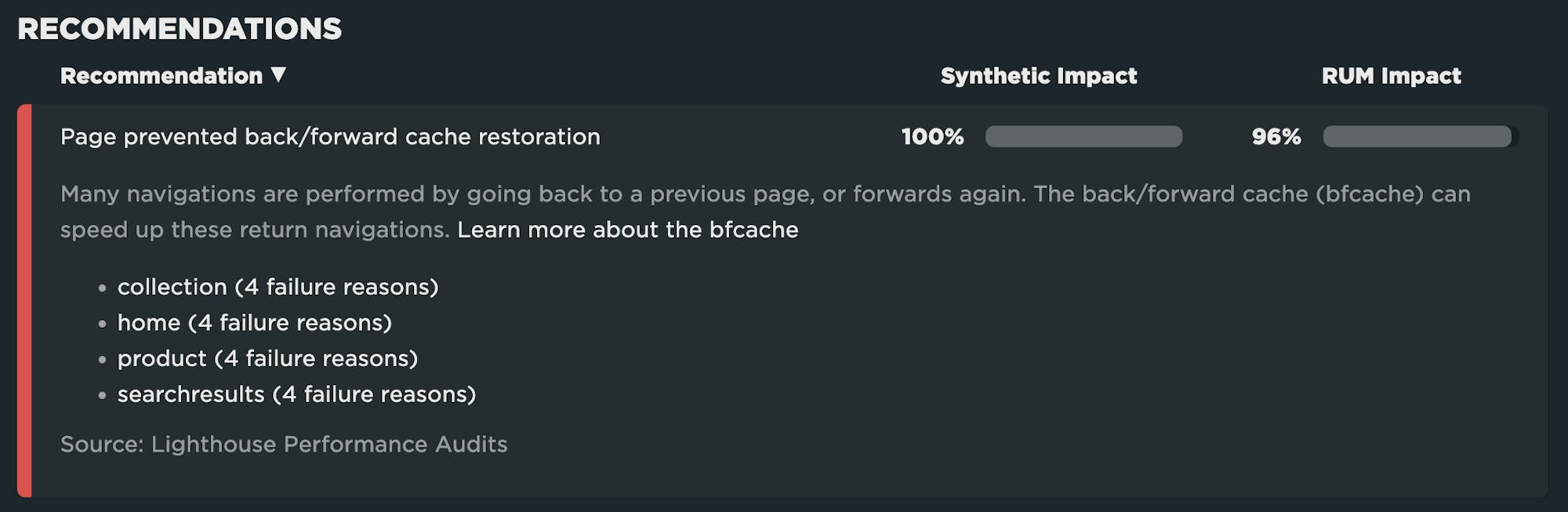Click the sort arrow next to Recommendation
The width and height of the screenshot is (1568, 512).
coord(278,74)
